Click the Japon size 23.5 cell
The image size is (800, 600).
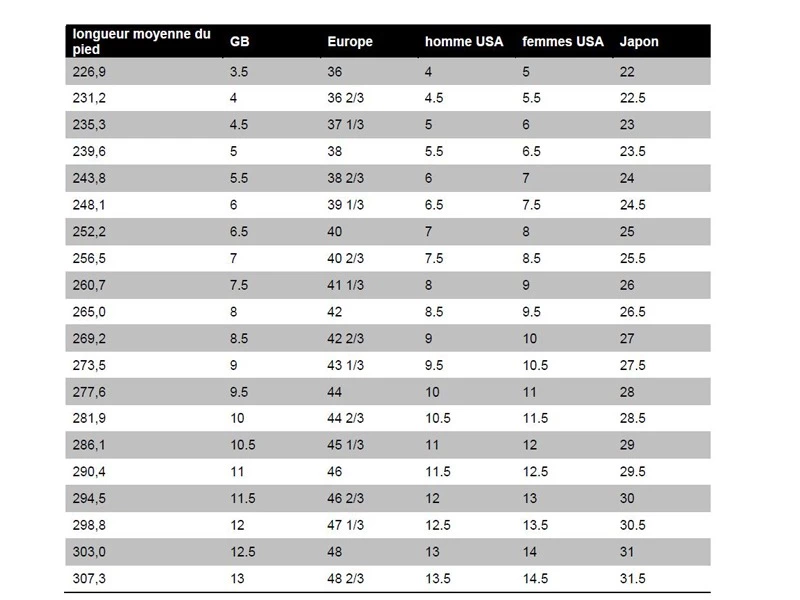(634, 152)
